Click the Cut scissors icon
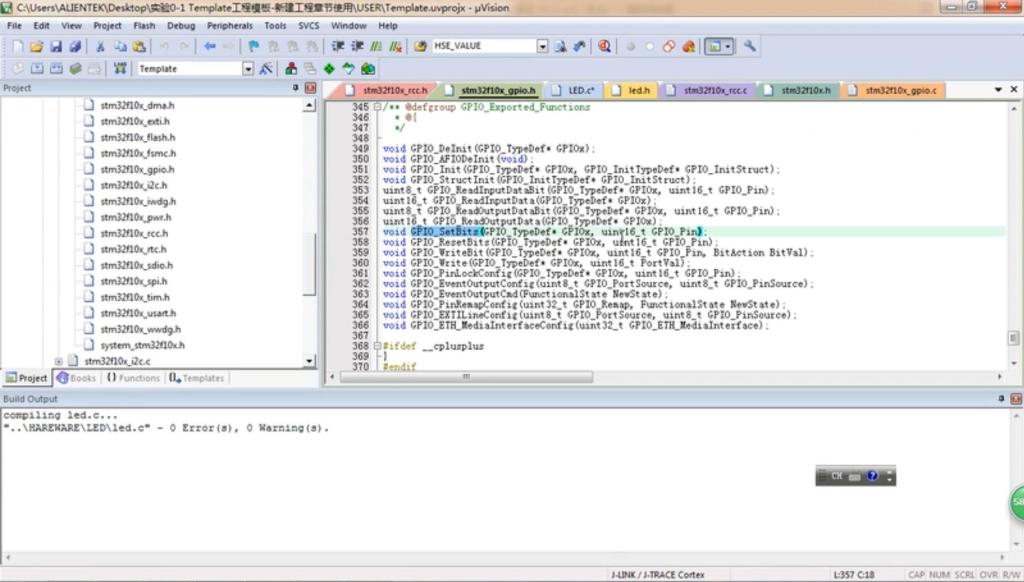The height and width of the screenshot is (582, 1024). click(100, 46)
